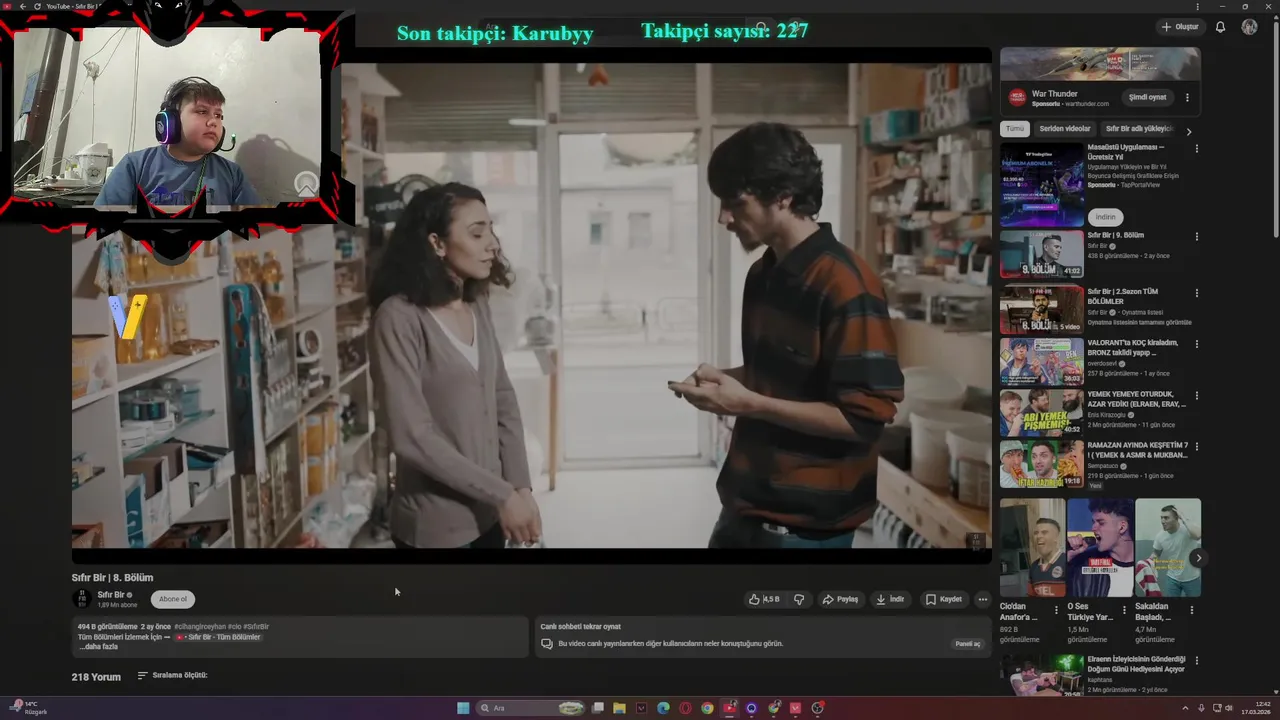Image resolution: width=1280 pixels, height=720 pixels.
Task: Open Elraenn İzleyicisinin Gönderdiği video thumbnail
Action: 1042,675
